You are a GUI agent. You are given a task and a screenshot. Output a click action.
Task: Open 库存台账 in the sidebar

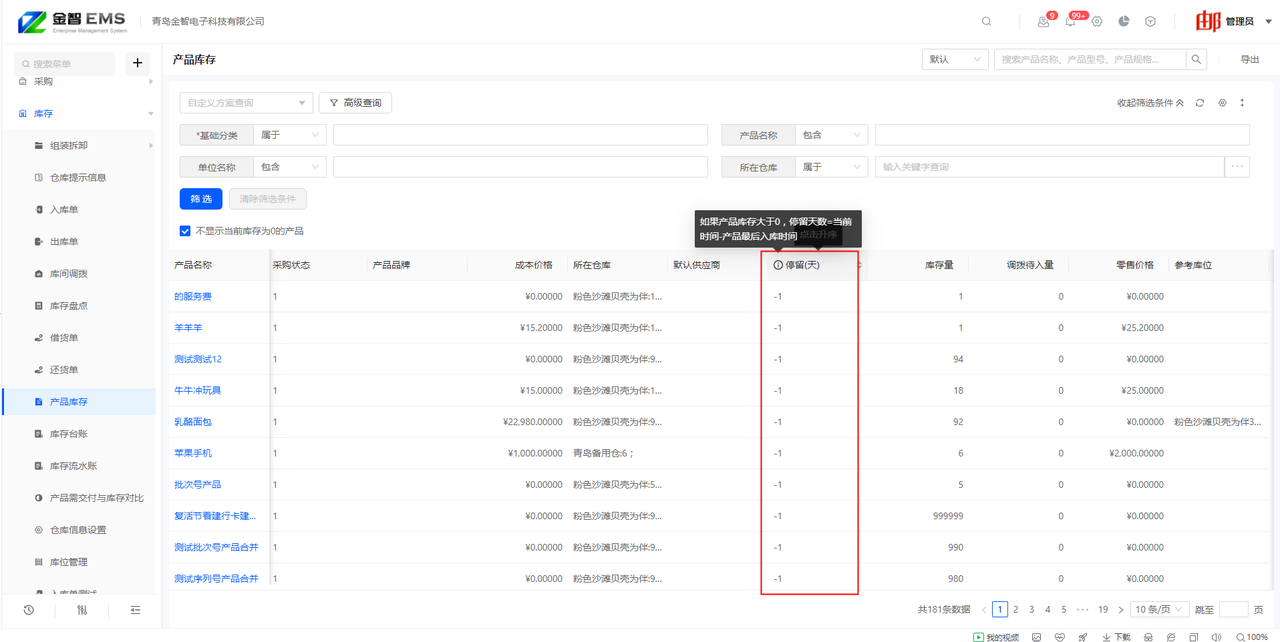(x=69, y=434)
